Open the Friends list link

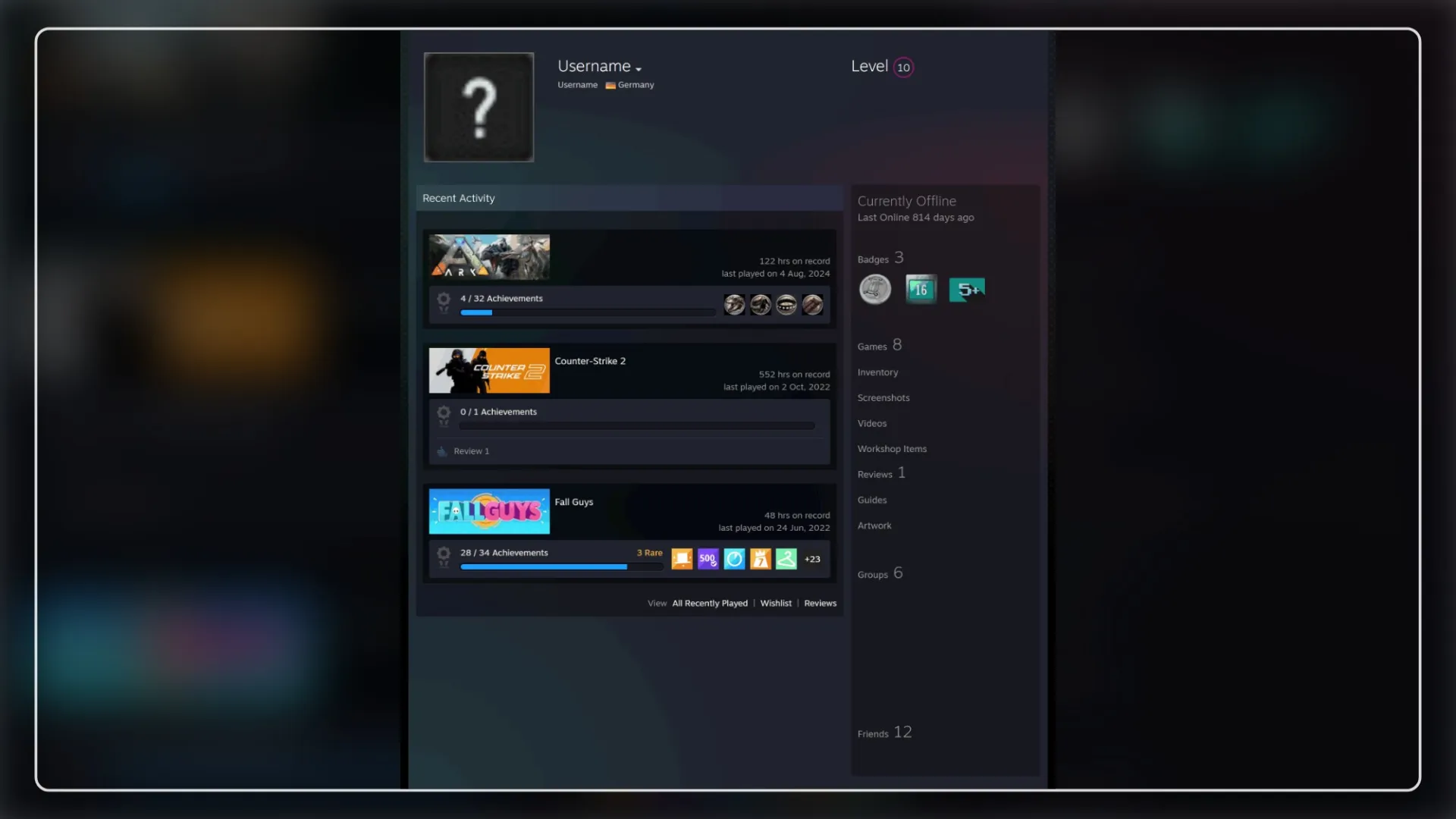click(884, 733)
